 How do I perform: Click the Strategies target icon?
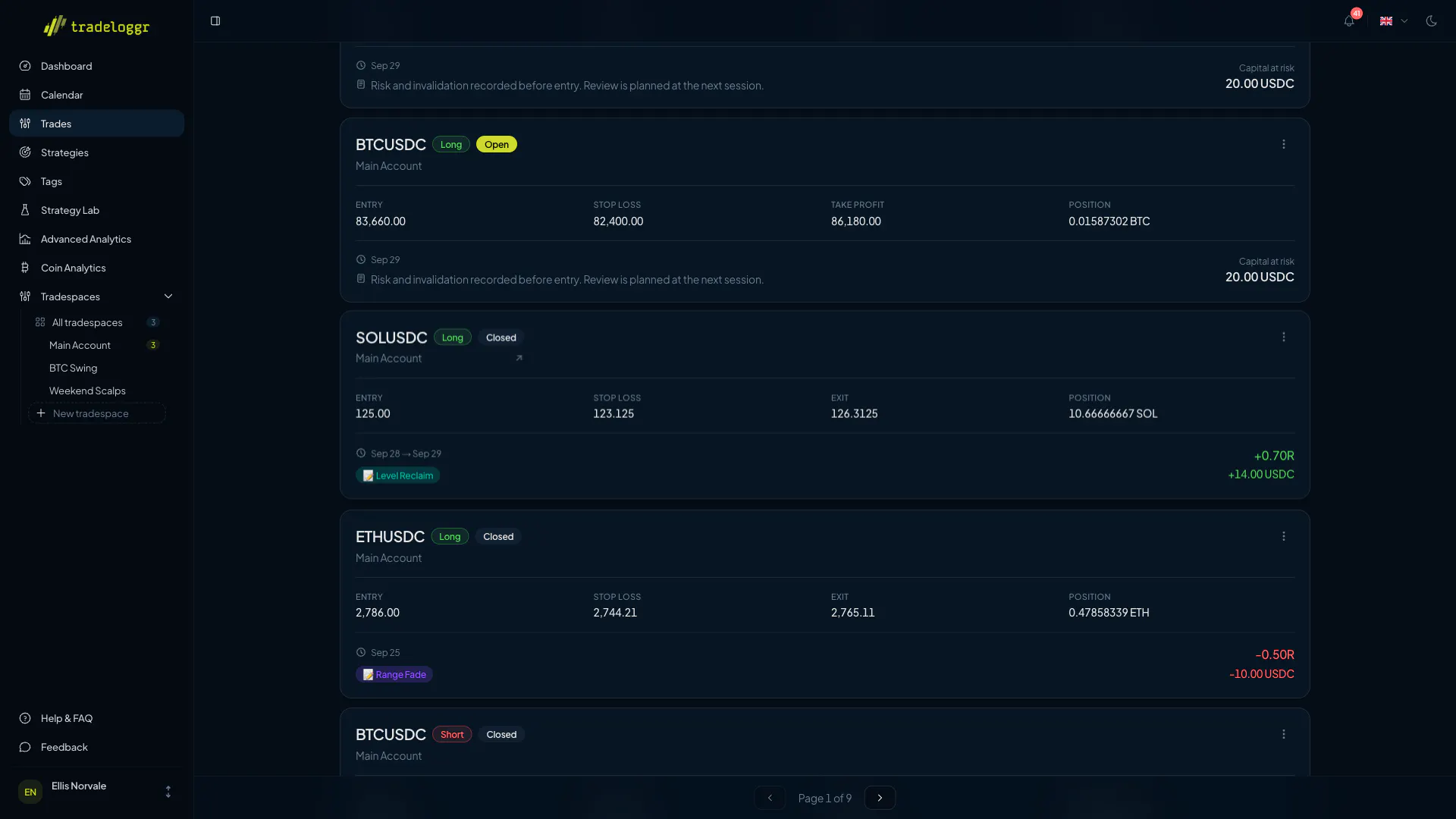[25, 152]
